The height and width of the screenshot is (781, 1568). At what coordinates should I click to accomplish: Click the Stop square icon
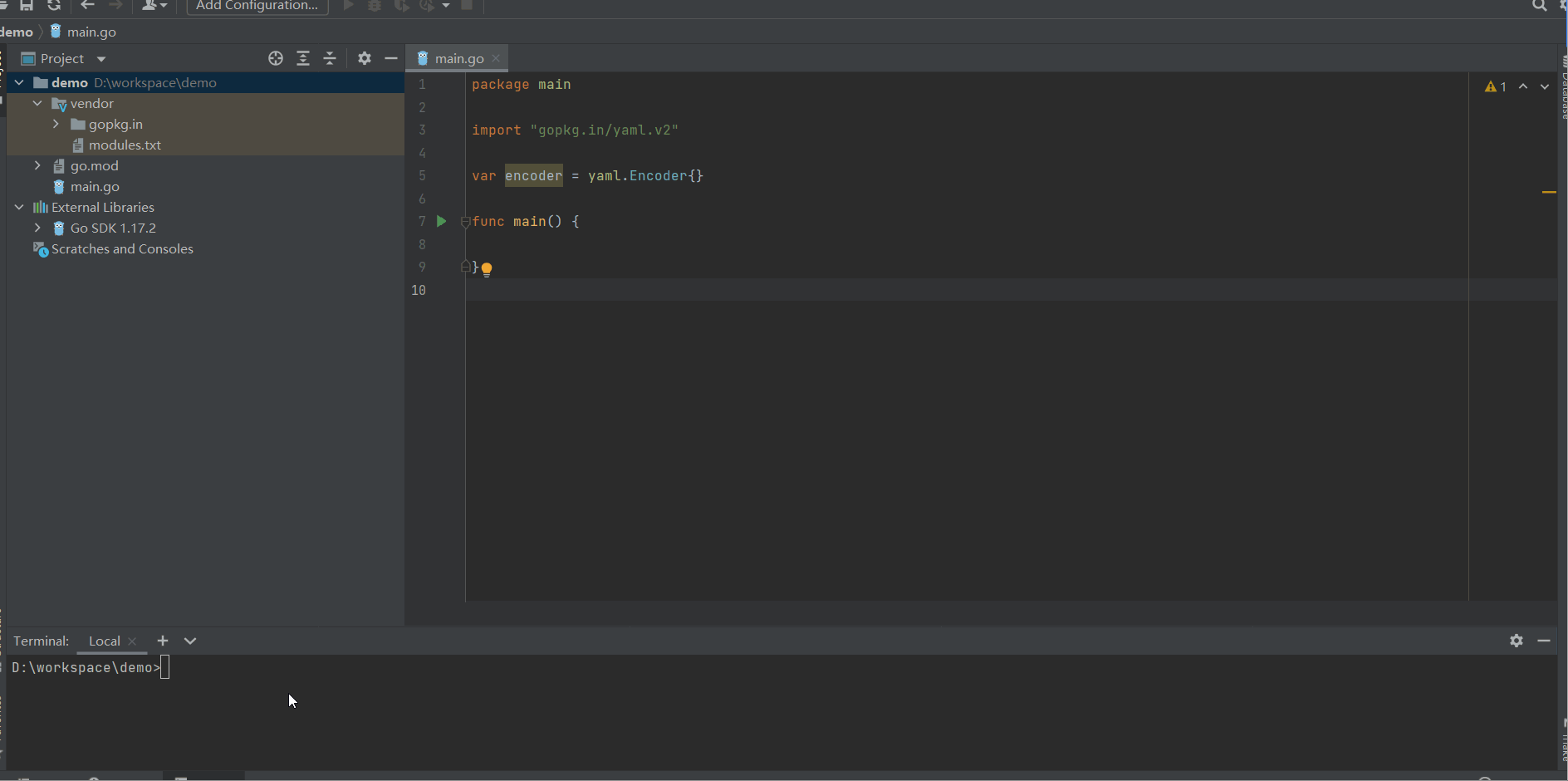tap(467, 5)
